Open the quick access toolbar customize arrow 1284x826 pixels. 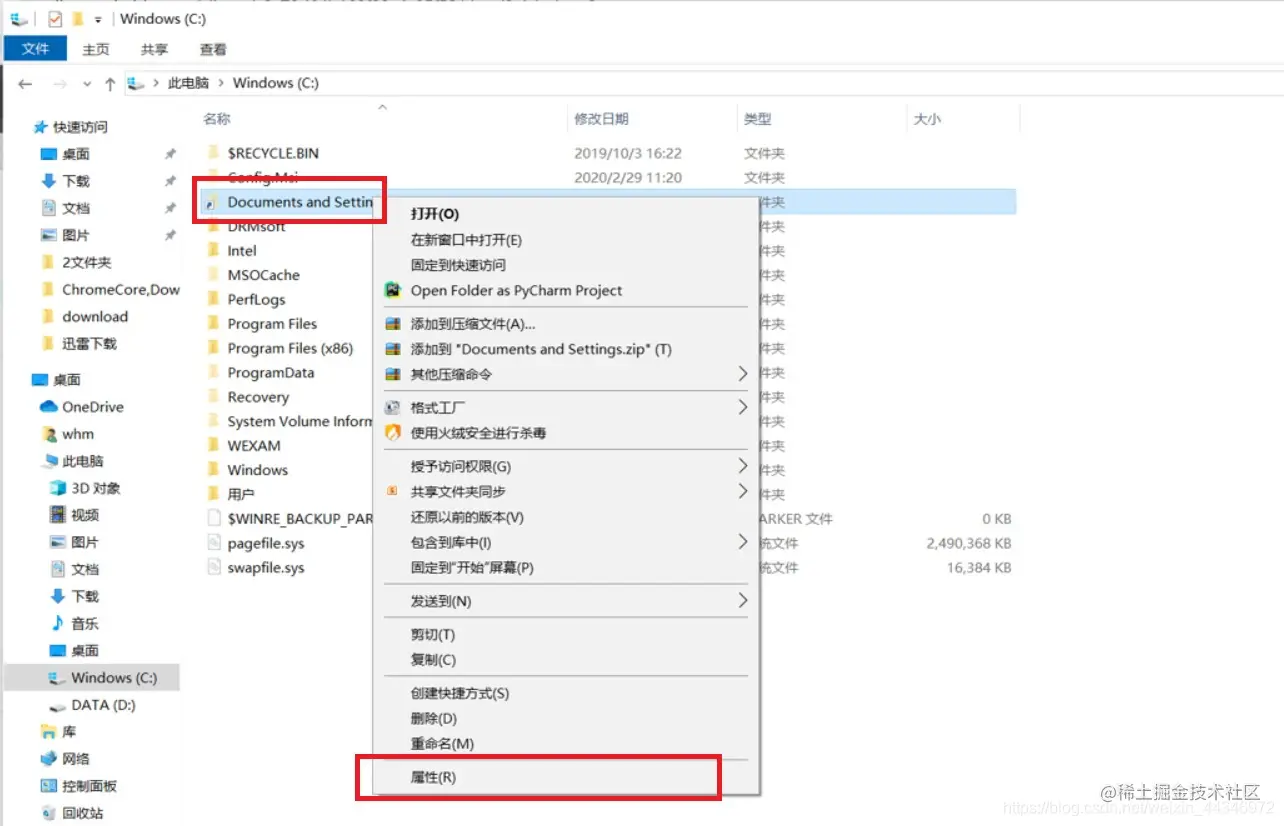[x=98, y=20]
